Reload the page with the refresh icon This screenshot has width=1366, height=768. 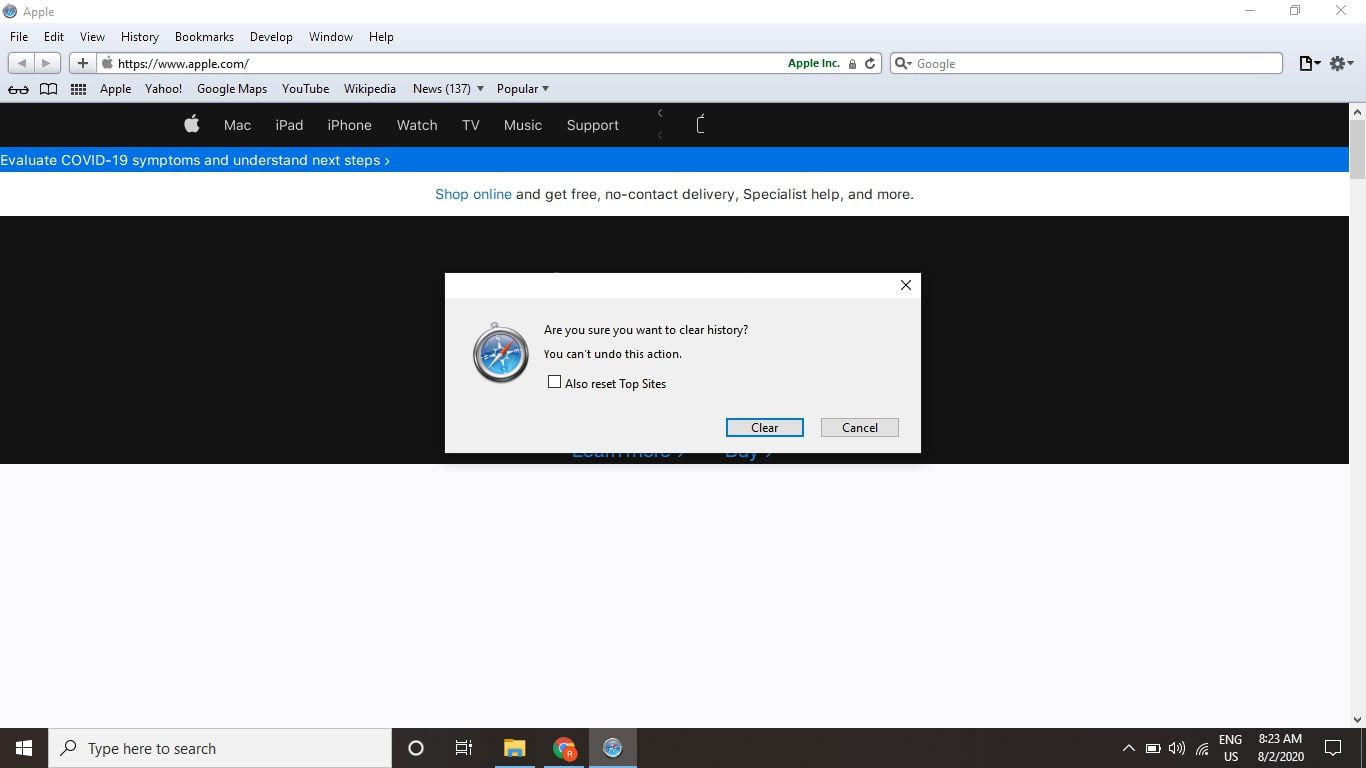[x=870, y=63]
